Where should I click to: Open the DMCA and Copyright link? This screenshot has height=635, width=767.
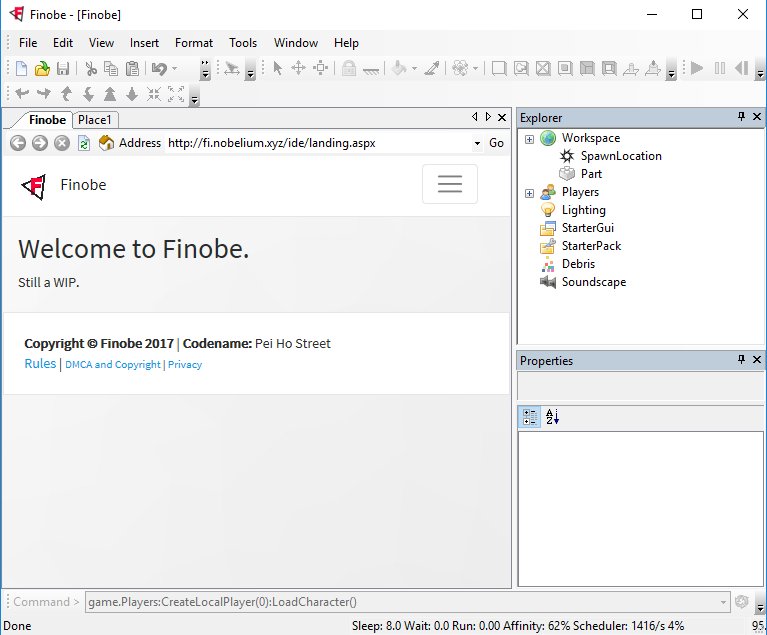(113, 364)
